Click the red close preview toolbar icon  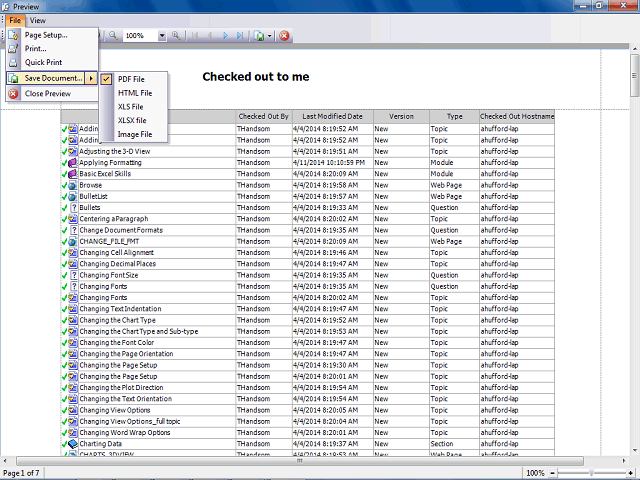pos(284,36)
